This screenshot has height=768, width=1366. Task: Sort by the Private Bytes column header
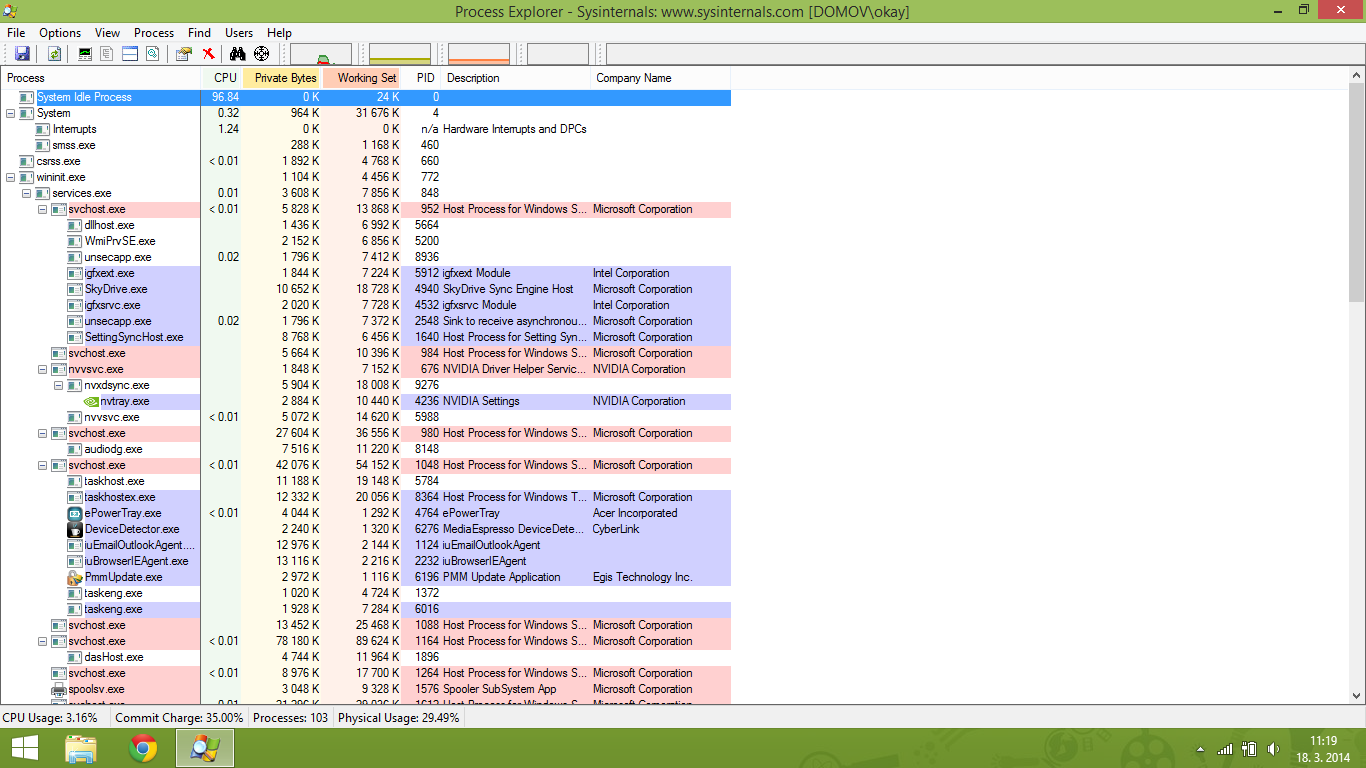pos(282,78)
